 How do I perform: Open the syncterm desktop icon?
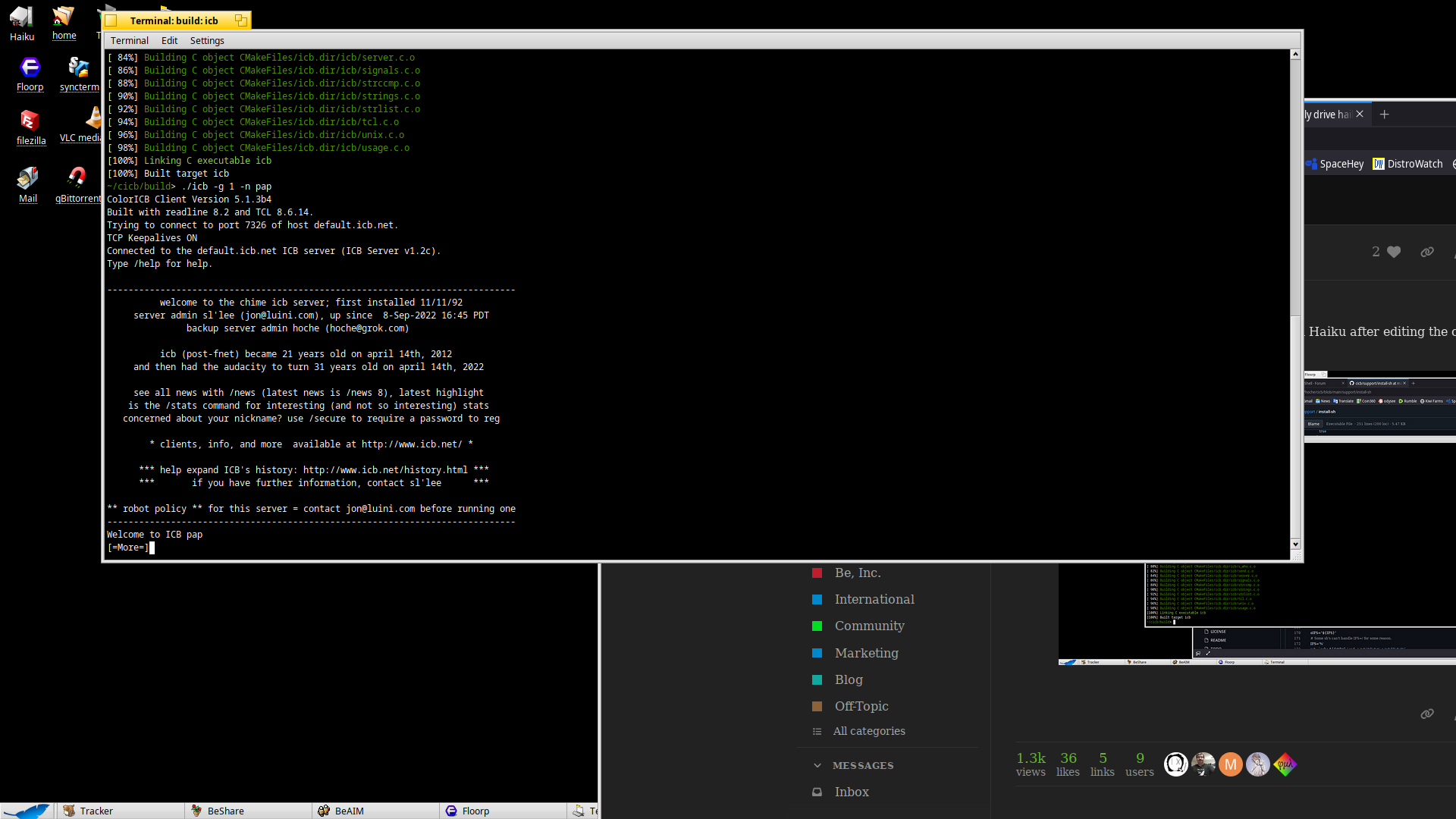coord(79,68)
